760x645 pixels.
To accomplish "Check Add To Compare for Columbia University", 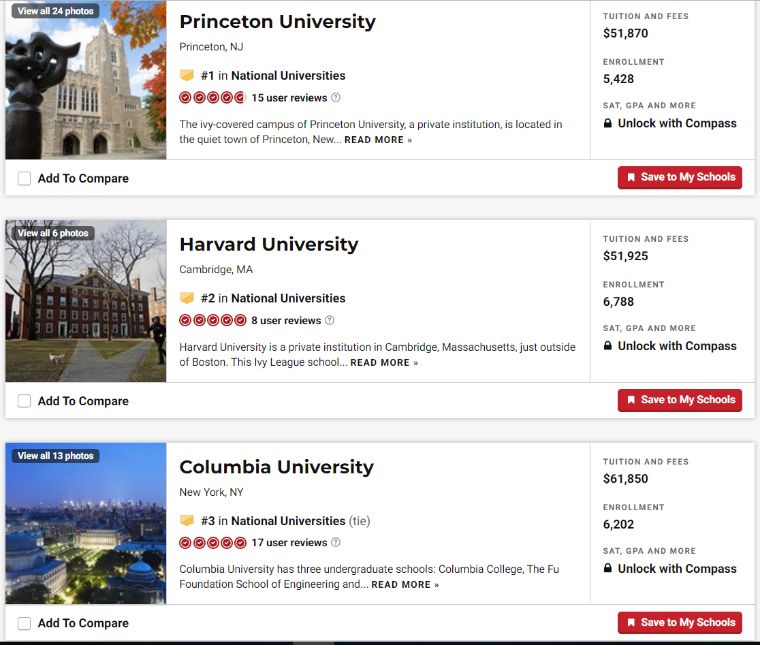I will tap(24, 623).
